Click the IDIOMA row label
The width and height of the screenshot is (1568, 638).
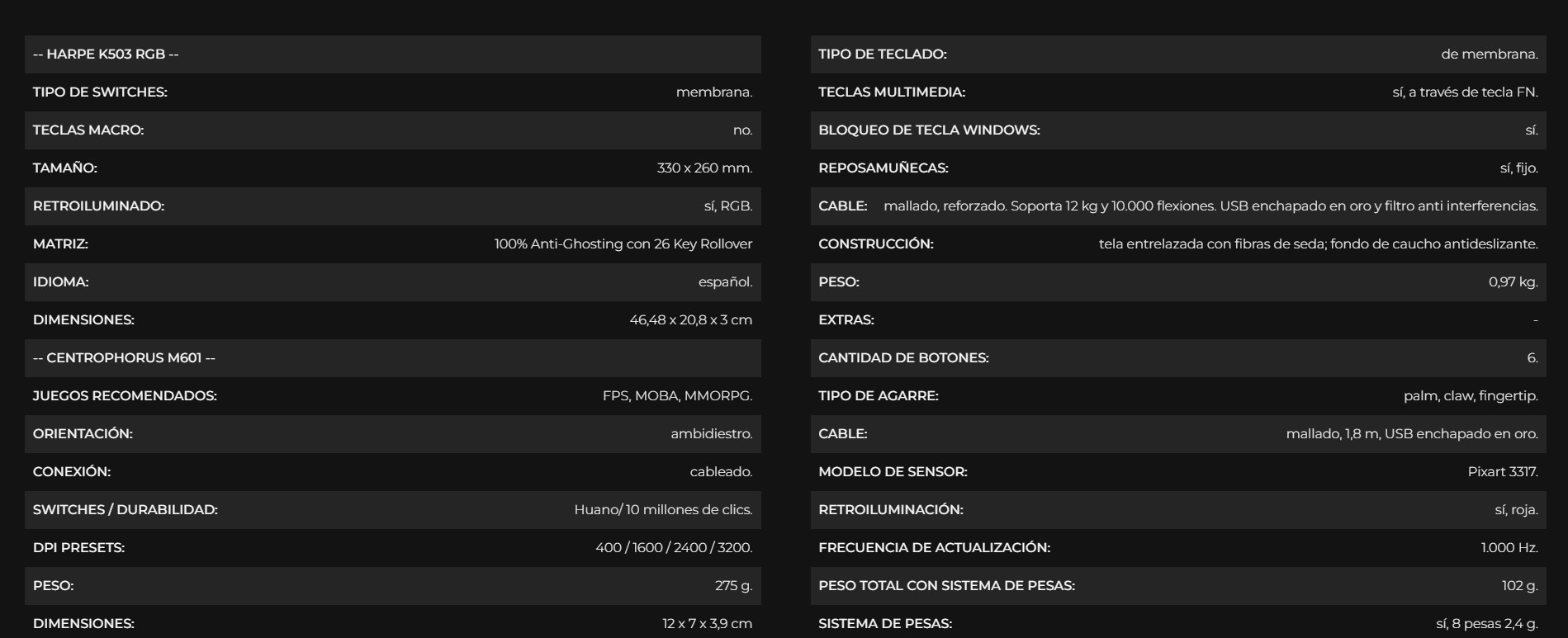61,282
